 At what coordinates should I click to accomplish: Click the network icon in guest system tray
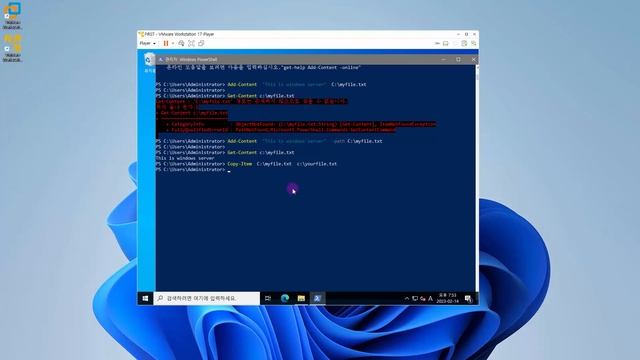415,299
